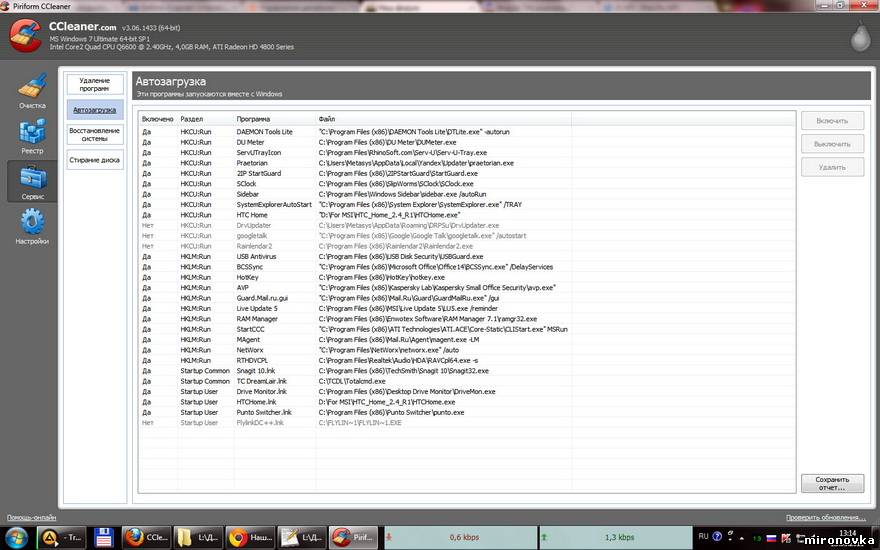This screenshot has width=880, height=550.
Task: Select the Sidebar entry
Action: coord(466,194)
